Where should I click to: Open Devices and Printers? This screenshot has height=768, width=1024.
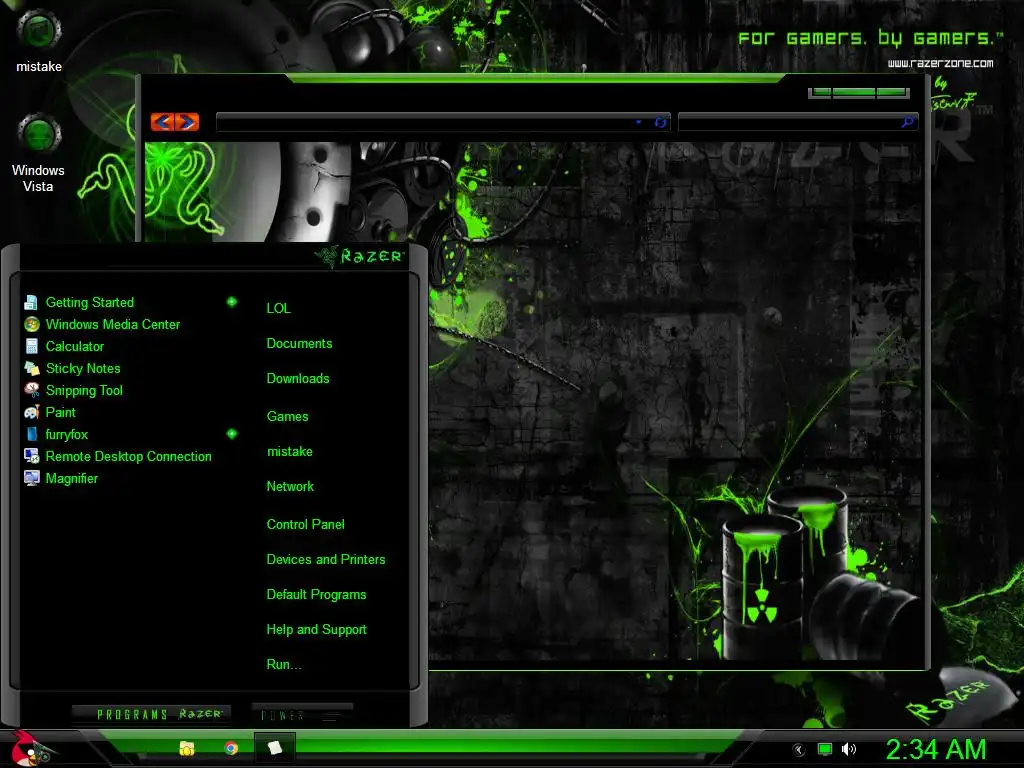point(326,560)
